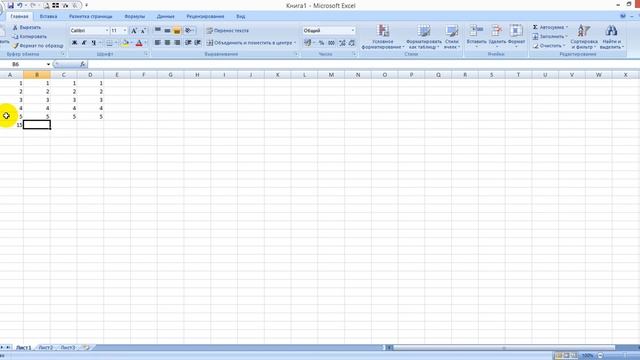Toggle bold formatting (Ж)

(x=74, y=42)
